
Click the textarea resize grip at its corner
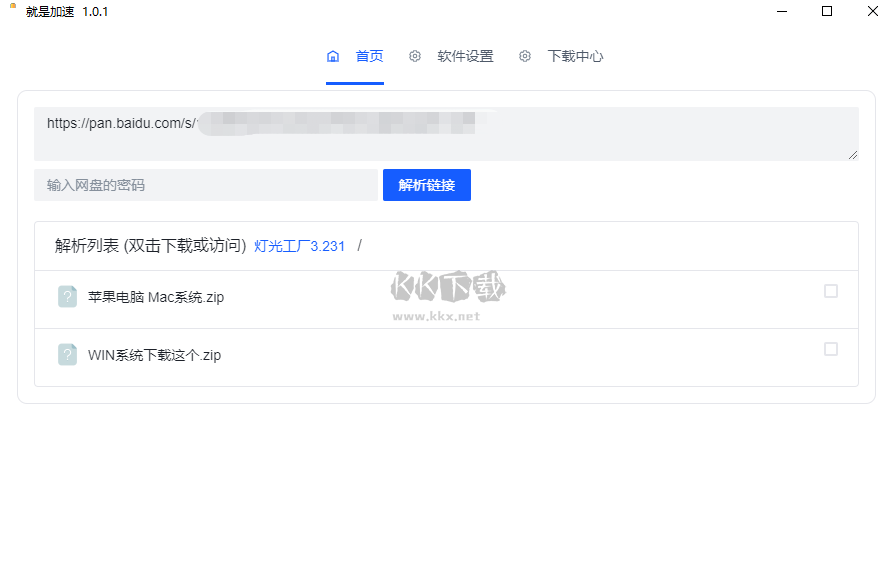[x=855, y=156]
